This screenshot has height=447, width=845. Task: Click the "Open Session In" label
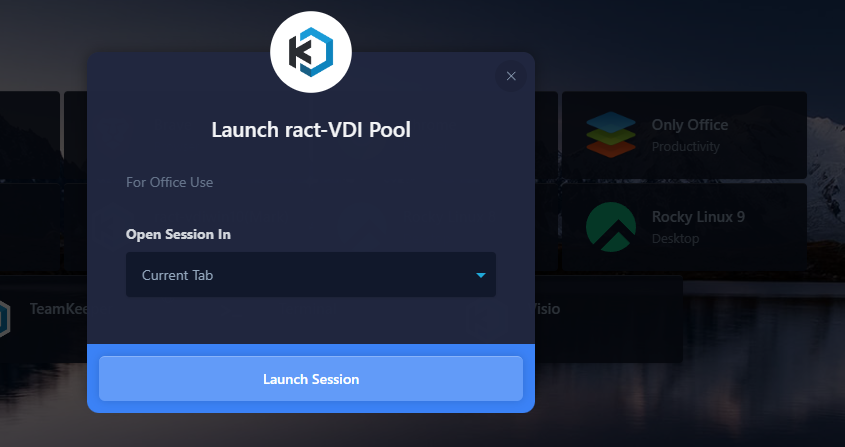(x=178, y=235)
